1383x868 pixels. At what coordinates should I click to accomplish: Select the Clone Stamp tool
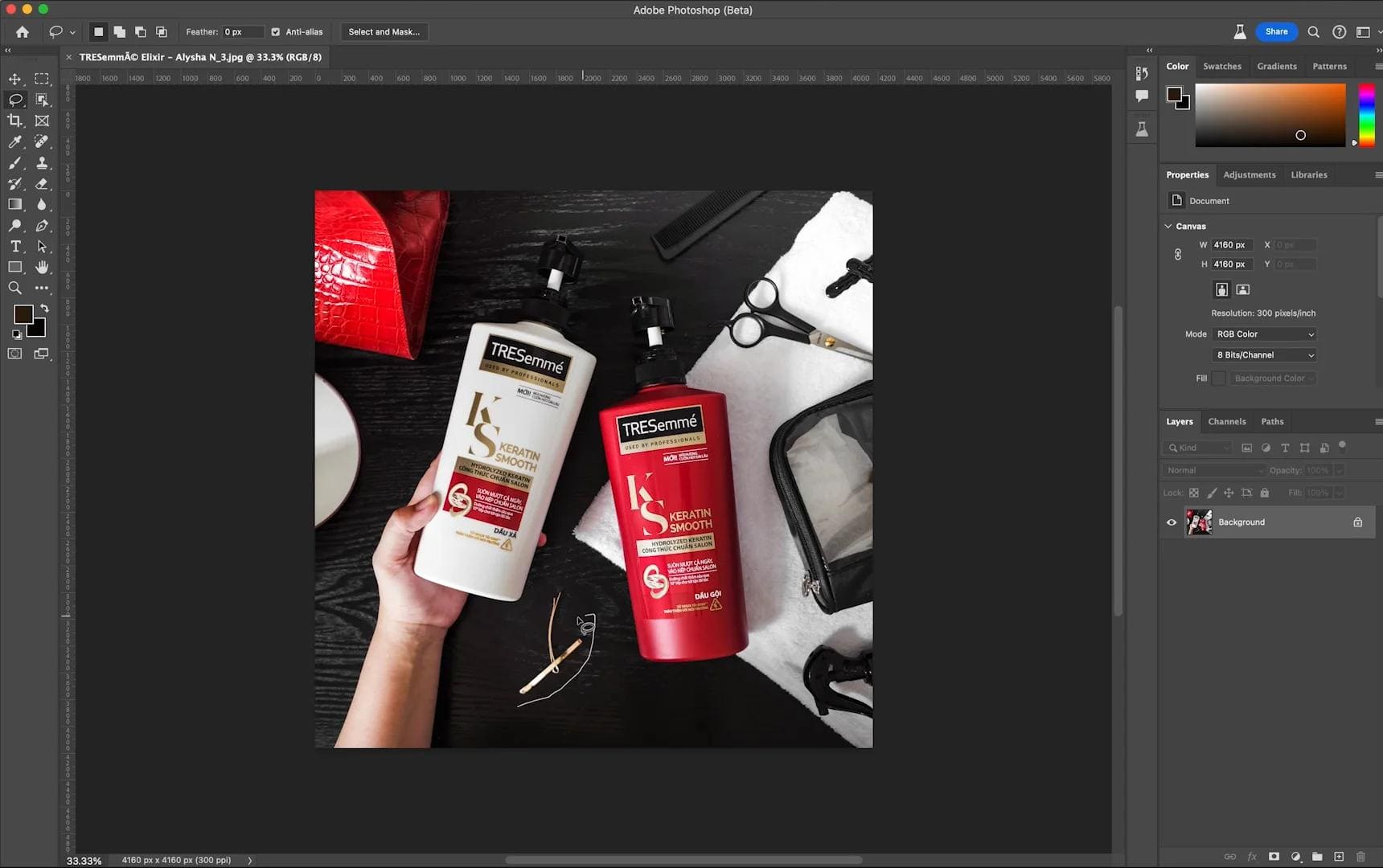tap(42, 162)
